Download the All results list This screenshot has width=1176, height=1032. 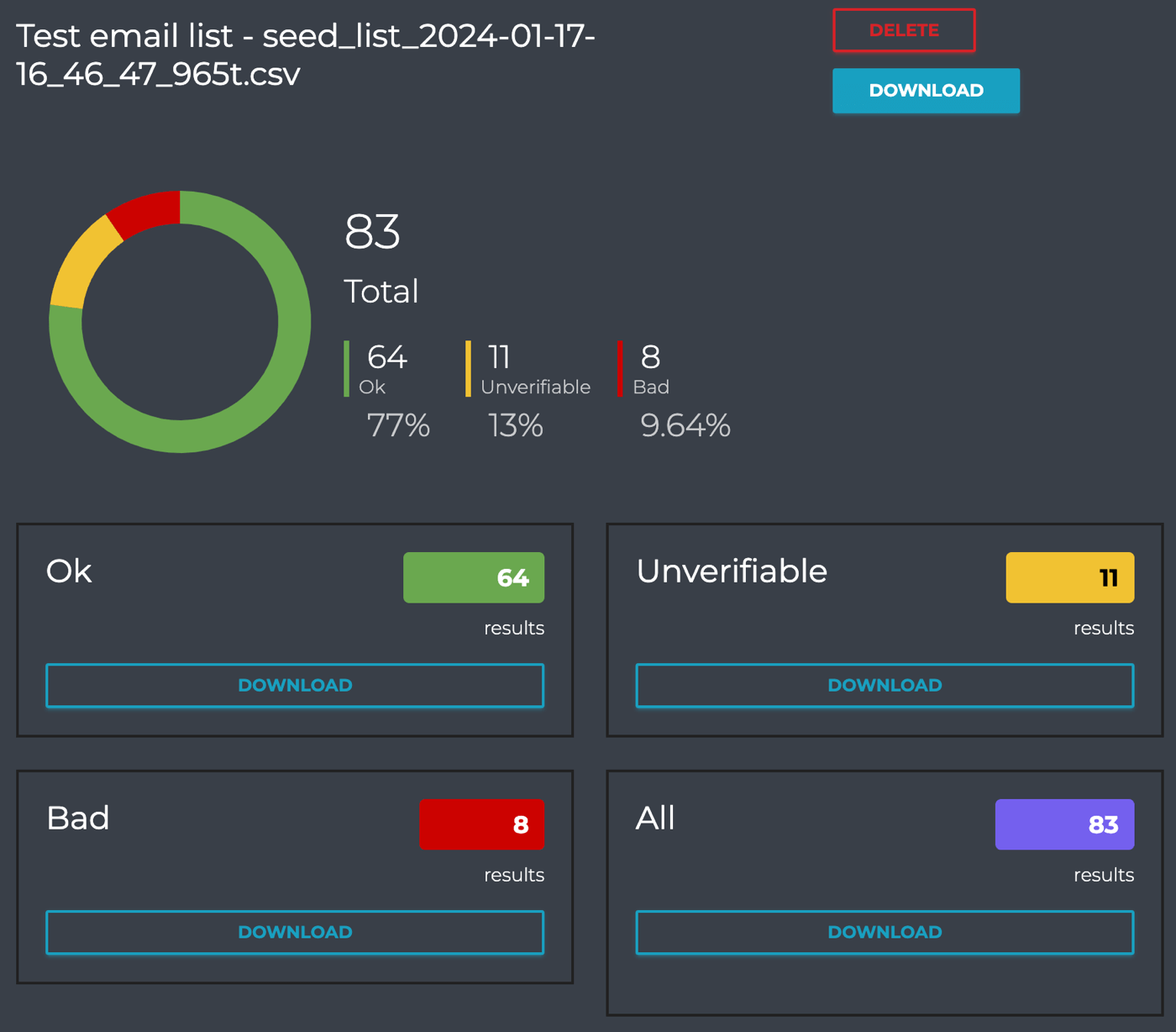click(885, 932)
